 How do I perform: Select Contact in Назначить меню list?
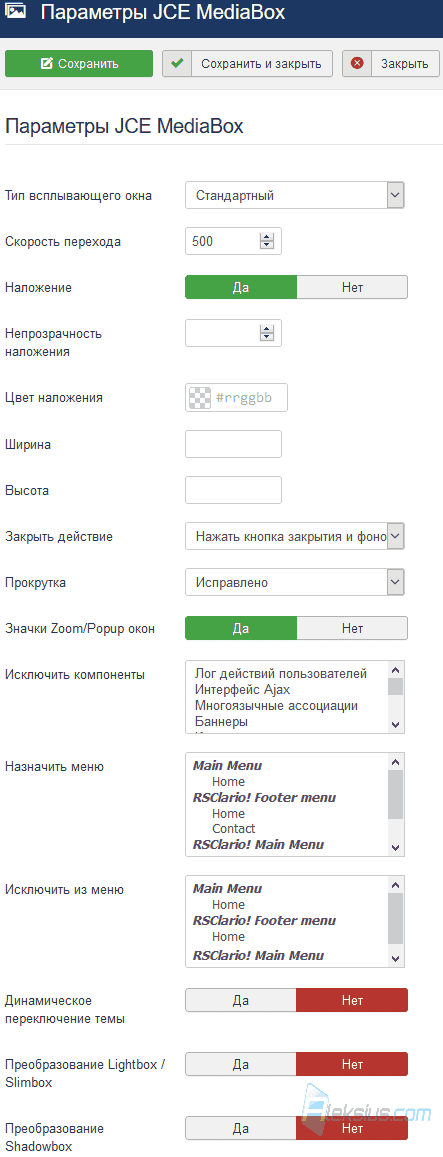[233, 829]
